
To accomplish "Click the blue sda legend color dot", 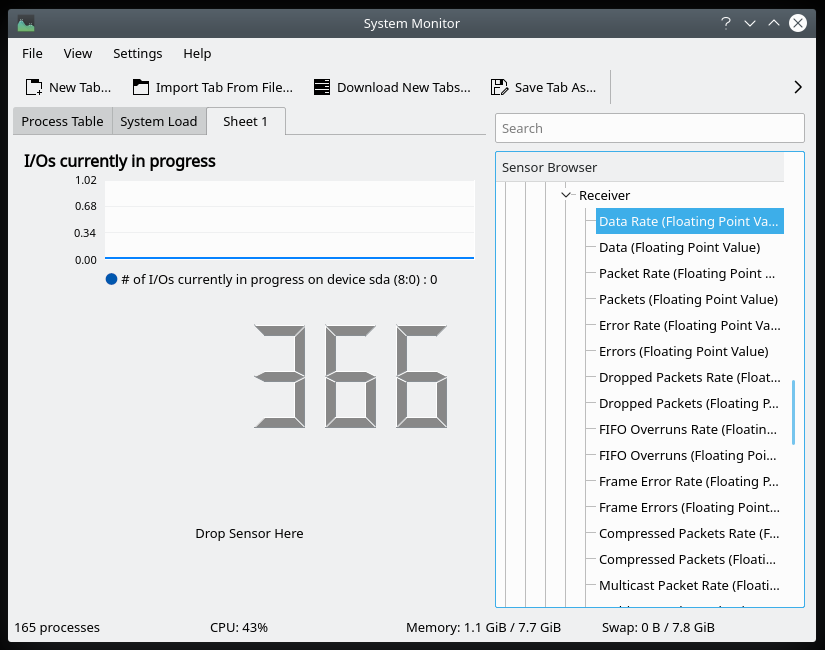I will pyautogui.click(x=111, y=280).
